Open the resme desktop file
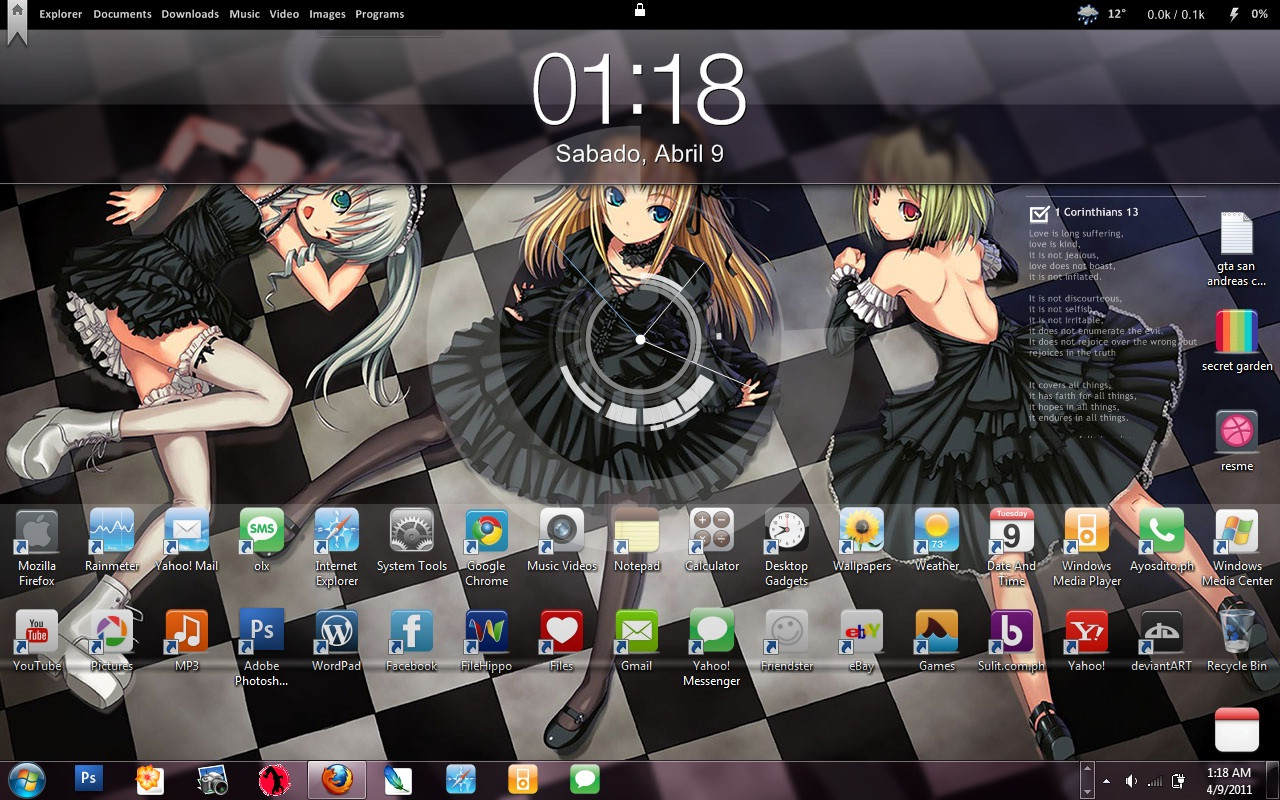 [x=1237, y=432]
